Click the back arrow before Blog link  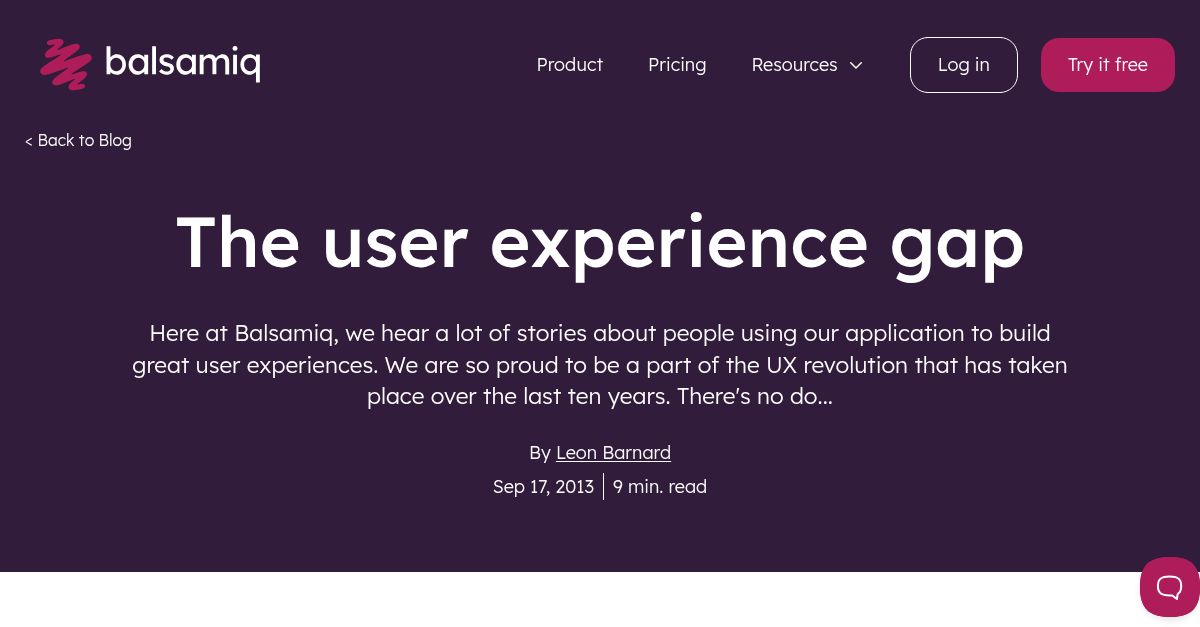29,140
